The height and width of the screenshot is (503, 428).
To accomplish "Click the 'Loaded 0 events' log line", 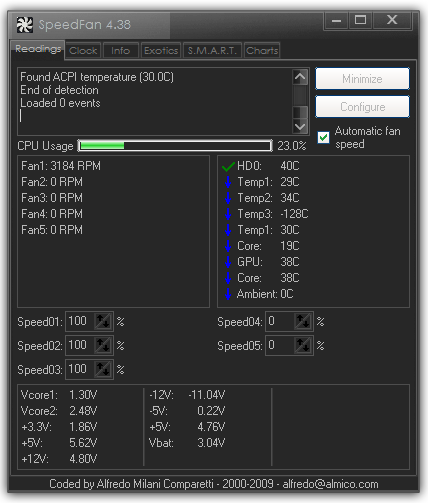I will pos(60,103).
